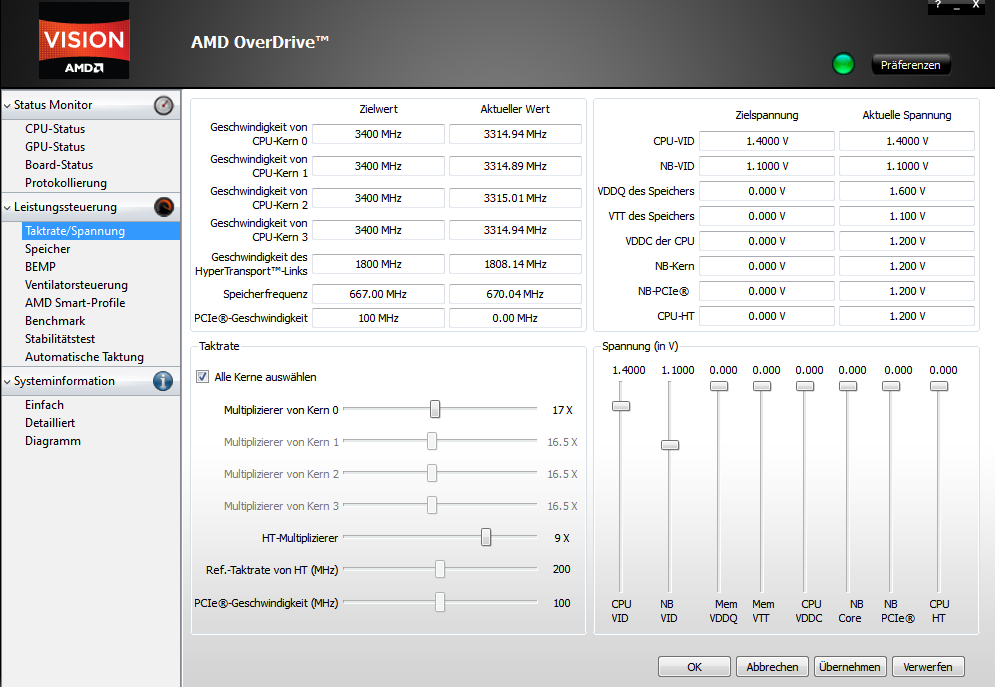The width and height of the screenshot is (995, 687).
Task: Click the help question mark icon
Action: [938, 5]
